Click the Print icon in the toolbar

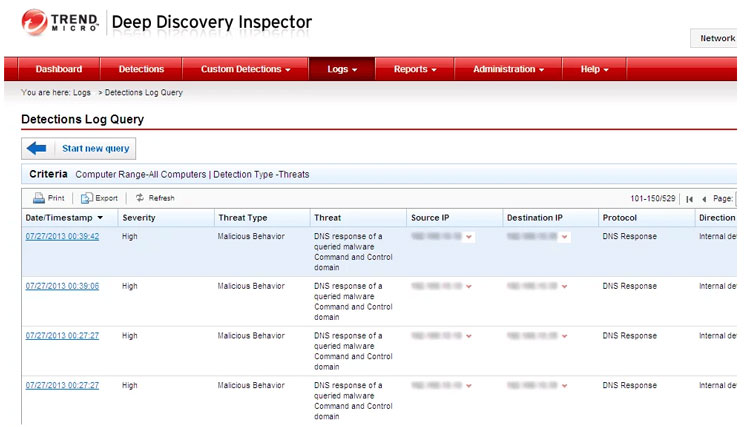[x=38, y=198]
